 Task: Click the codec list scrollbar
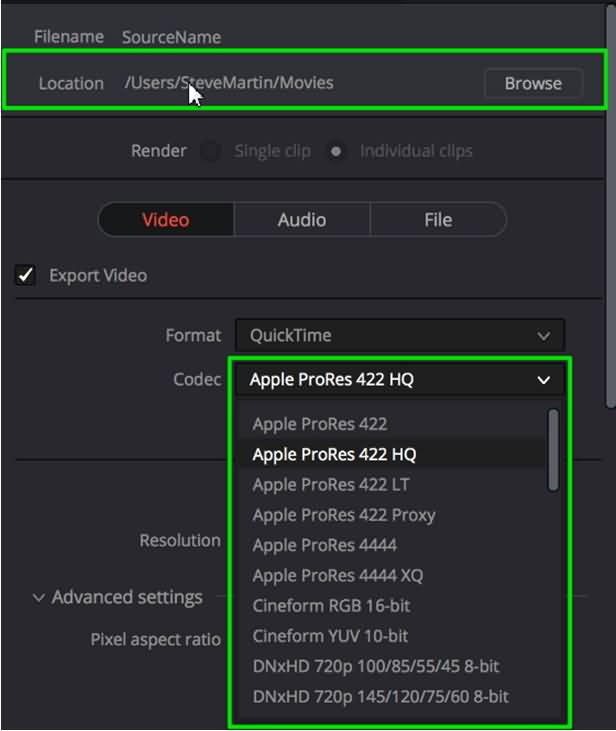pos(554,450)
